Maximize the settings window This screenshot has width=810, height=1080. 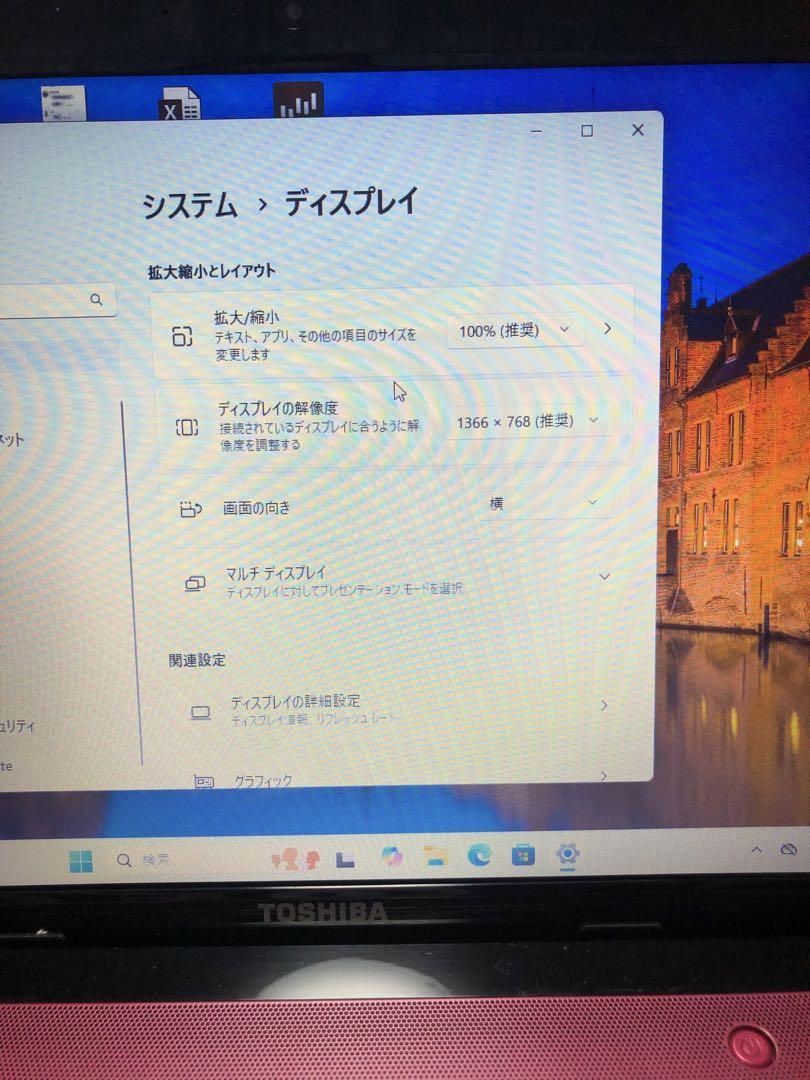[x=587, y=130]
